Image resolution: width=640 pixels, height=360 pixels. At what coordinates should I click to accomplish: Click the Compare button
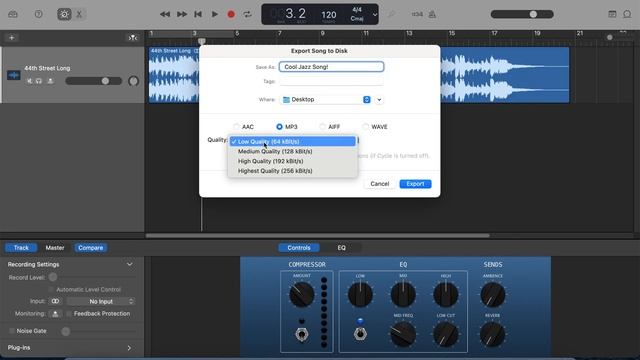click(91, 248)
